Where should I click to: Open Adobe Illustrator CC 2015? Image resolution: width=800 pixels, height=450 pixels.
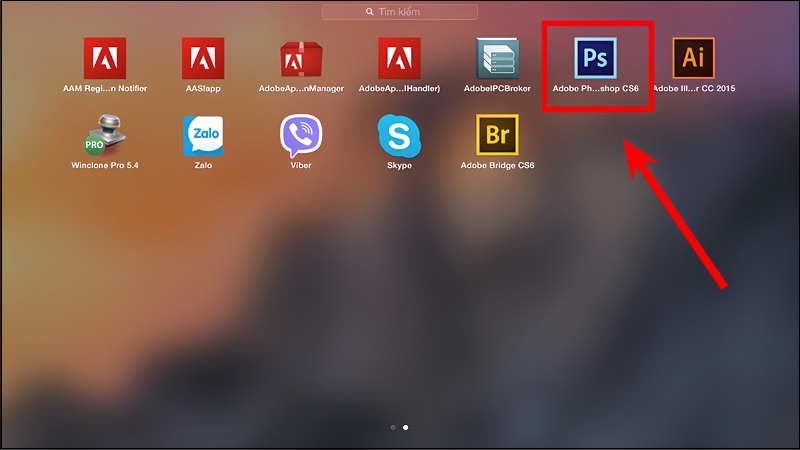click(693, 58)
